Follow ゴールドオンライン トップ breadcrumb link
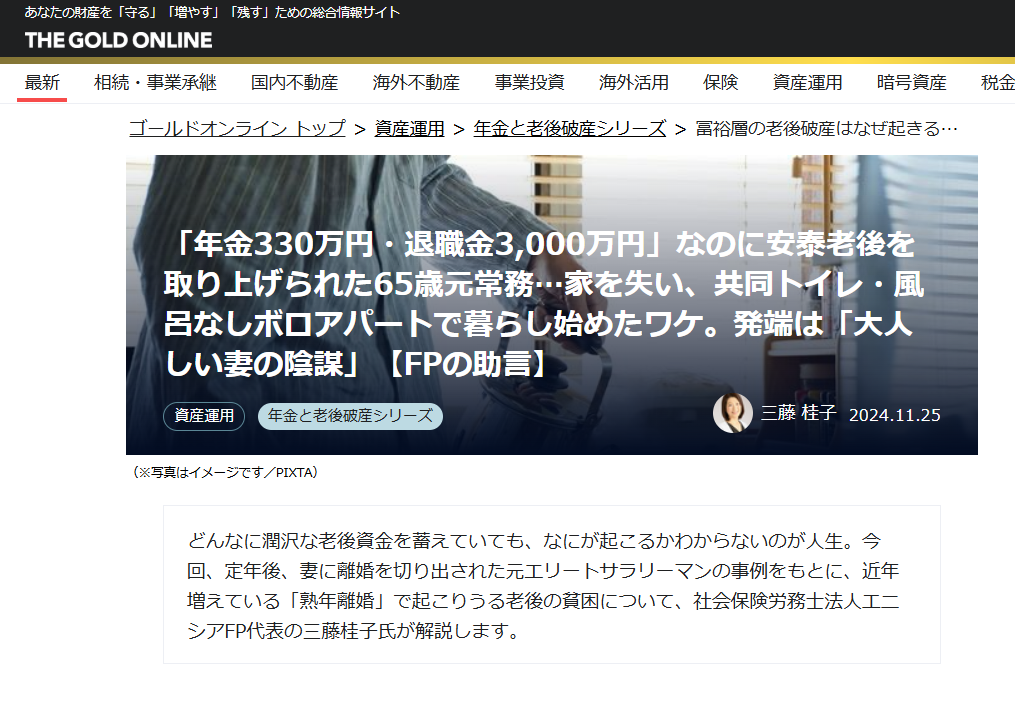 click(x=238, y=128)
